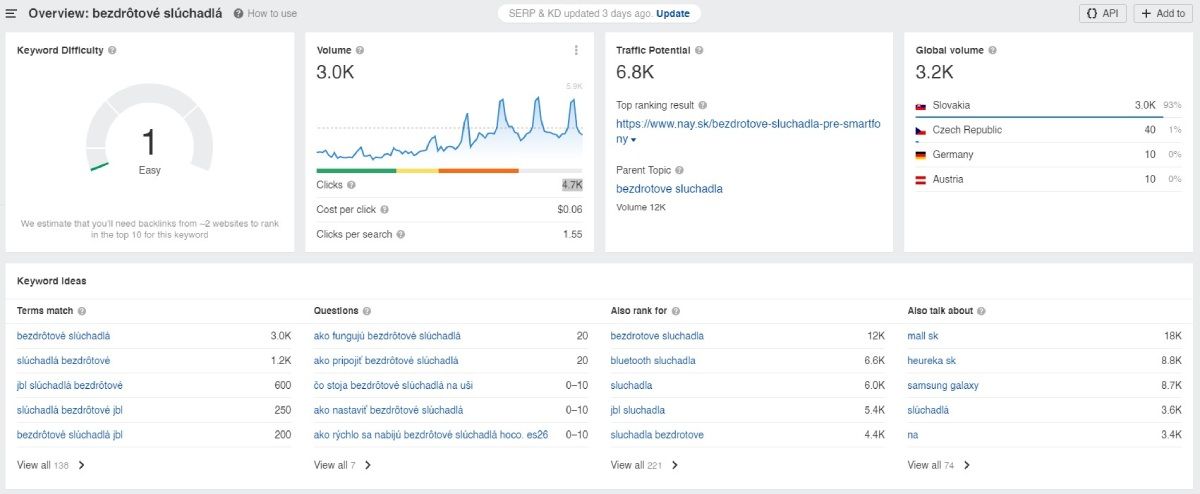Open the Volume card three-dot menu
Screen dimensions: 1200x494
(x=576, y=50)
